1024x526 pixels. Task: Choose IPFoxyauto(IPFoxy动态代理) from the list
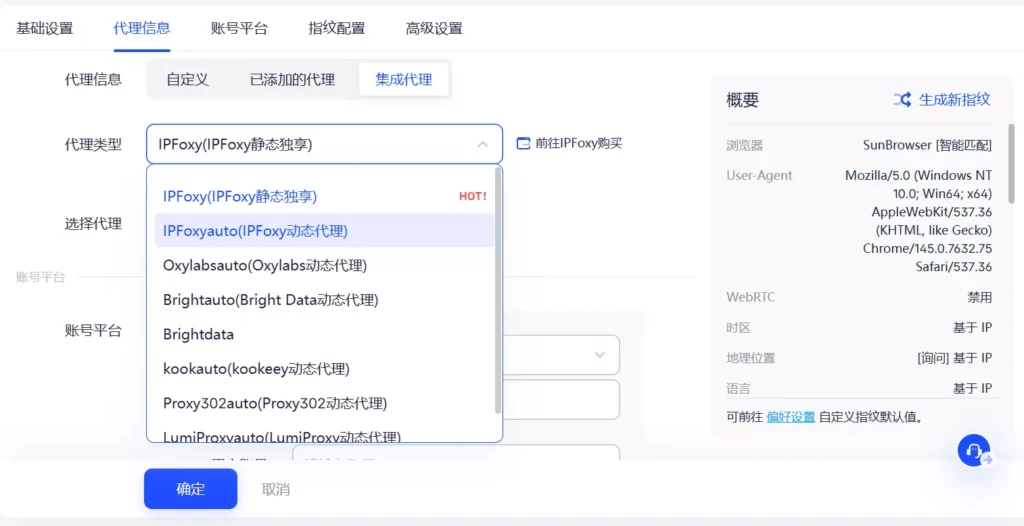click(255, 231)
